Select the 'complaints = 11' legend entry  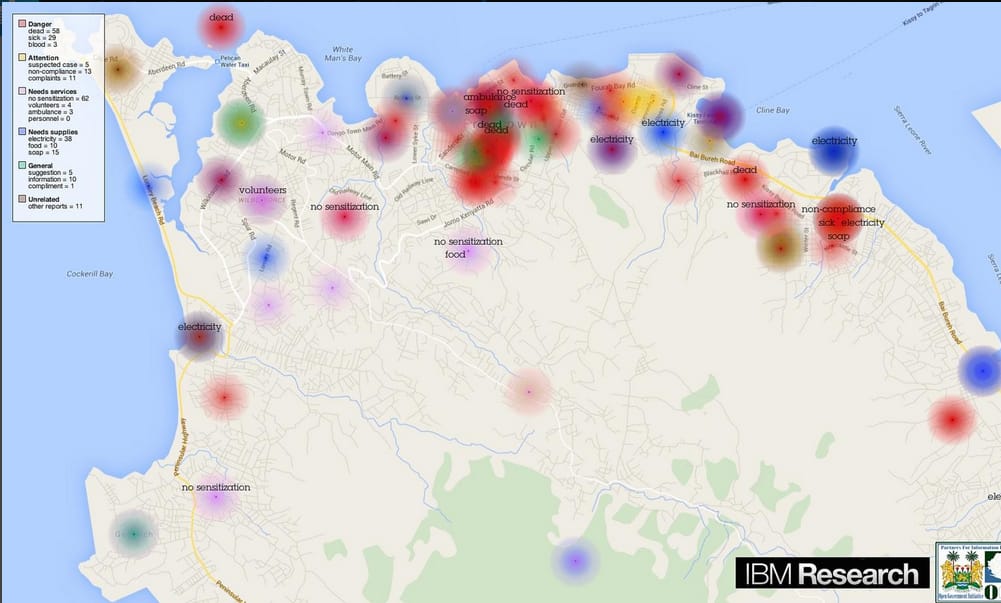52,78
